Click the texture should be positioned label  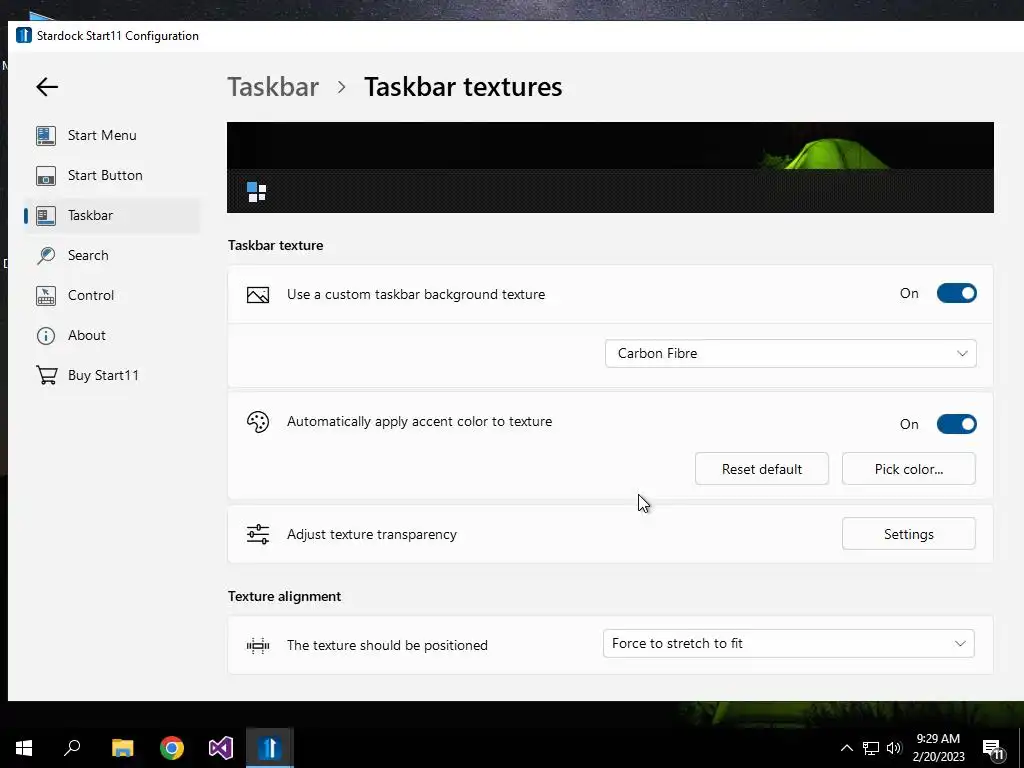click(x=387, y=645)
